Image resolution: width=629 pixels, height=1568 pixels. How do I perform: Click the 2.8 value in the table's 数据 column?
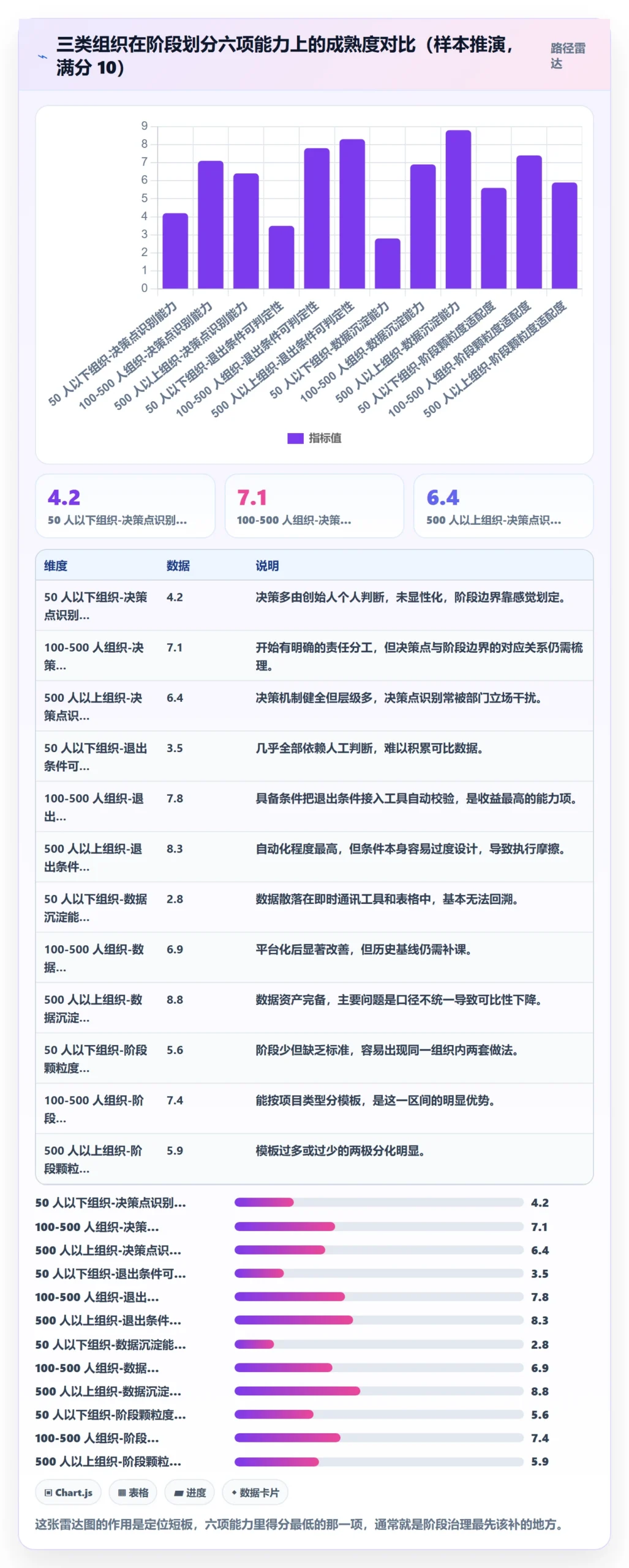pyautogui.click(x=175, y=899)
